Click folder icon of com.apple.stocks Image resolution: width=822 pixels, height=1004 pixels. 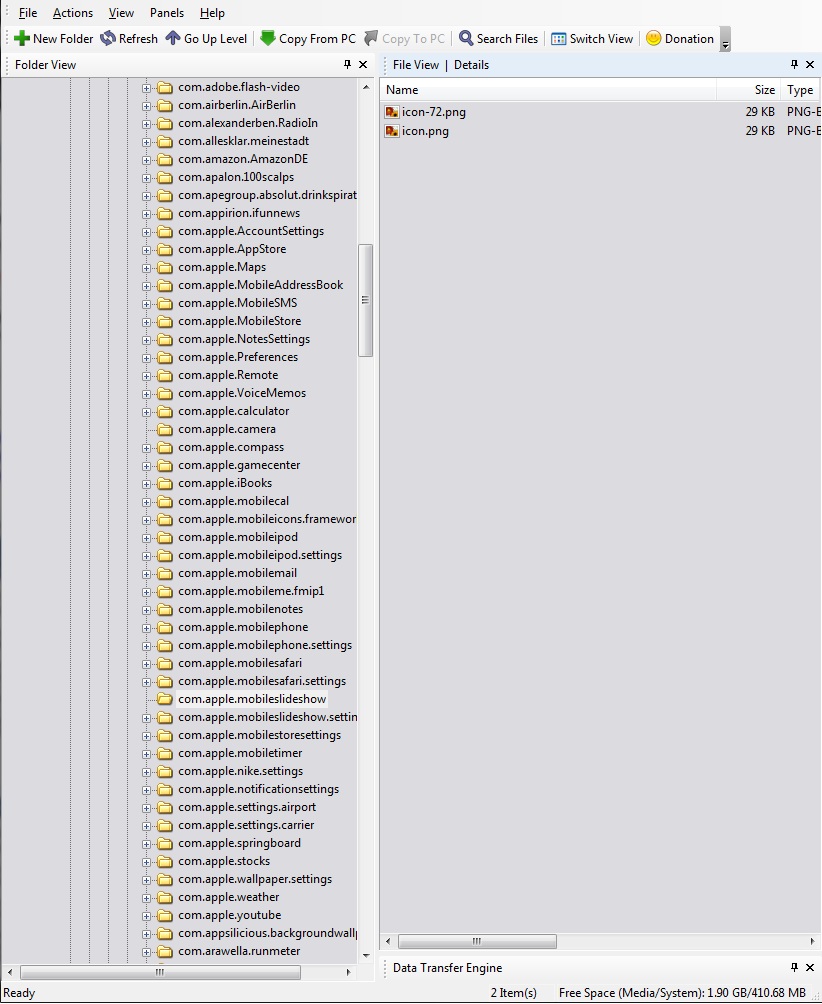coord(165,861)
